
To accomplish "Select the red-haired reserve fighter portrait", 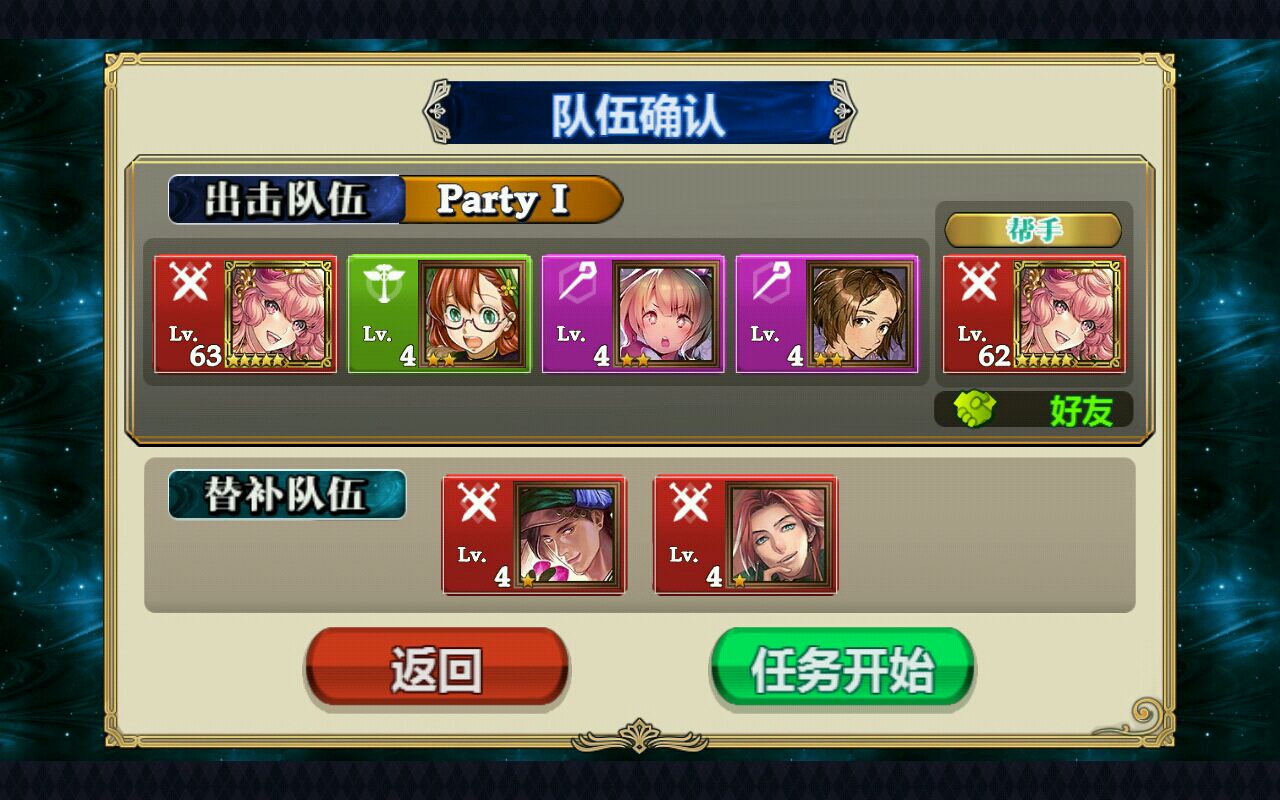I will pyautogui.click(x=781, y=535).
